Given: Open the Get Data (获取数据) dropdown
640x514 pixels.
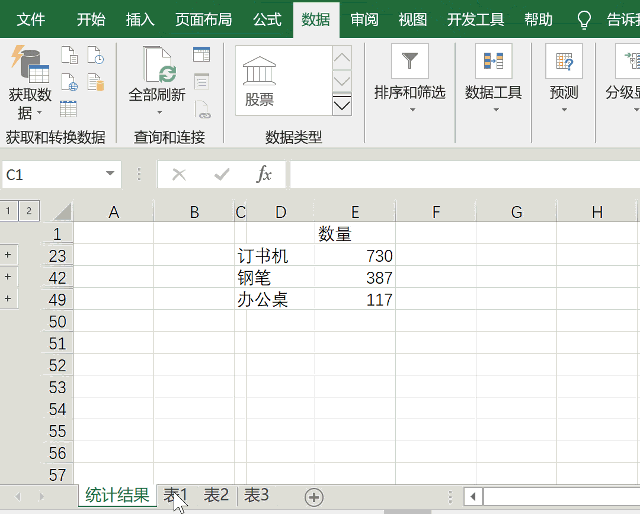Looking at the screenshot, I should (30, 83).
